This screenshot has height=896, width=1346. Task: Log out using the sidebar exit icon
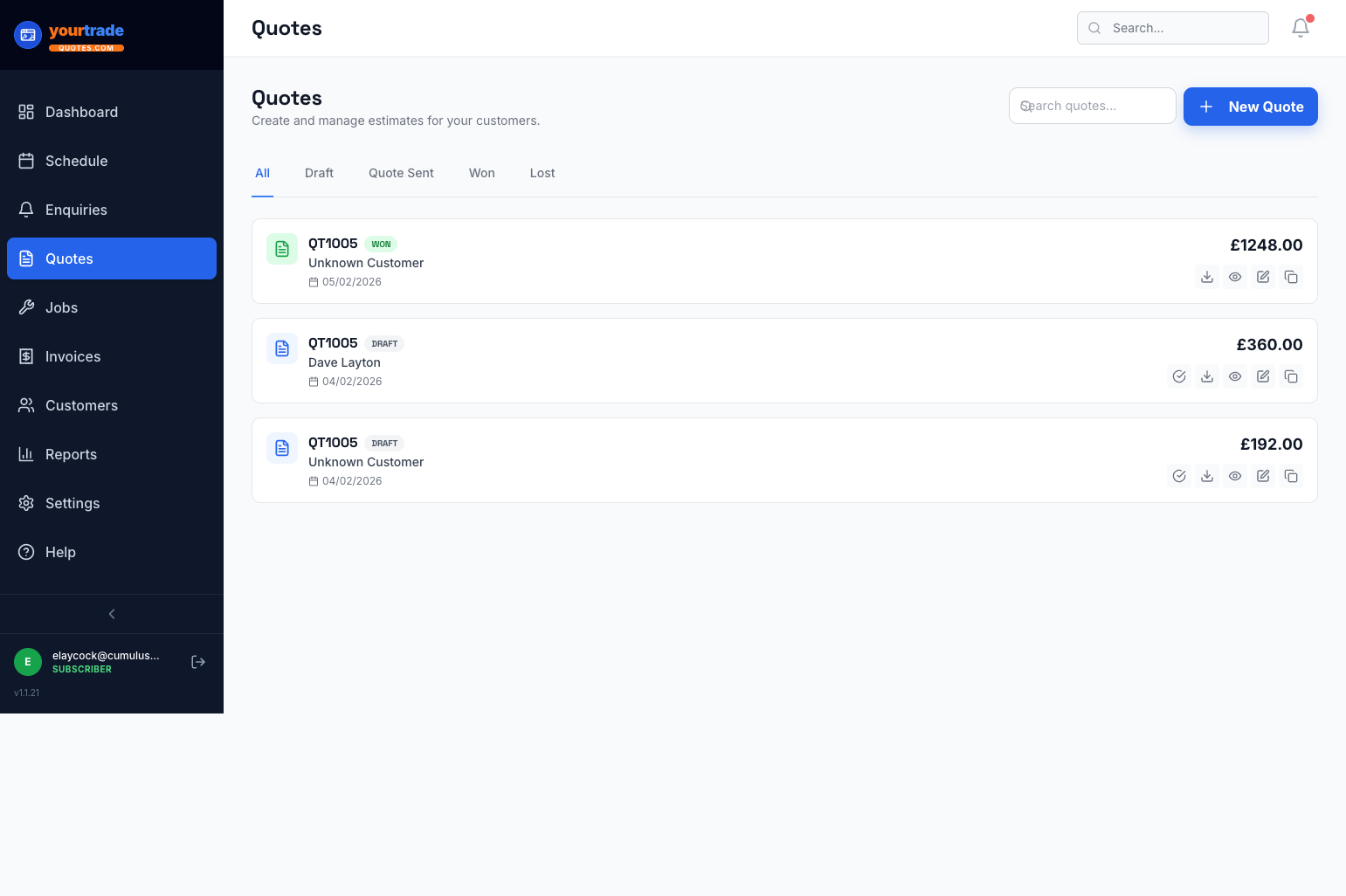(198, 662)
